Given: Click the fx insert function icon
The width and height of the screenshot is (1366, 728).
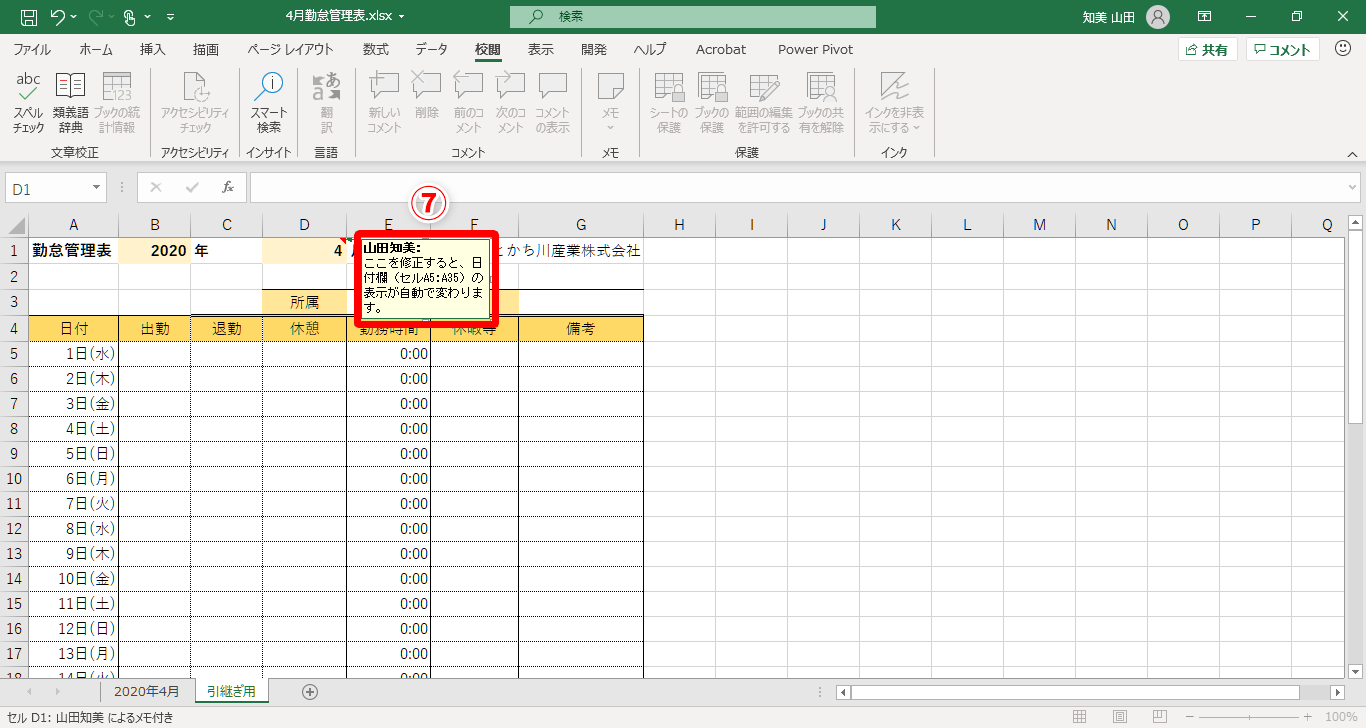Looking at the screenshot, I should pyautogui.click(x=227, y=187).
